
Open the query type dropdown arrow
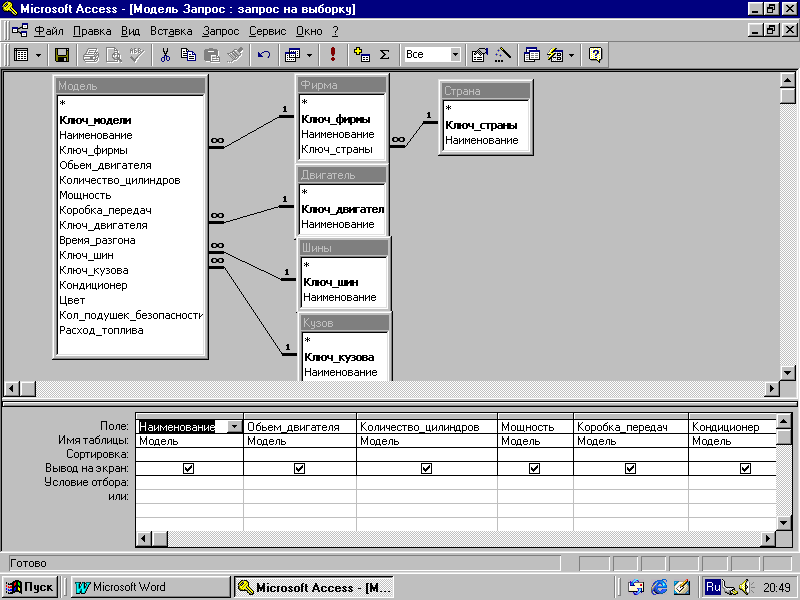coord(310,55)
